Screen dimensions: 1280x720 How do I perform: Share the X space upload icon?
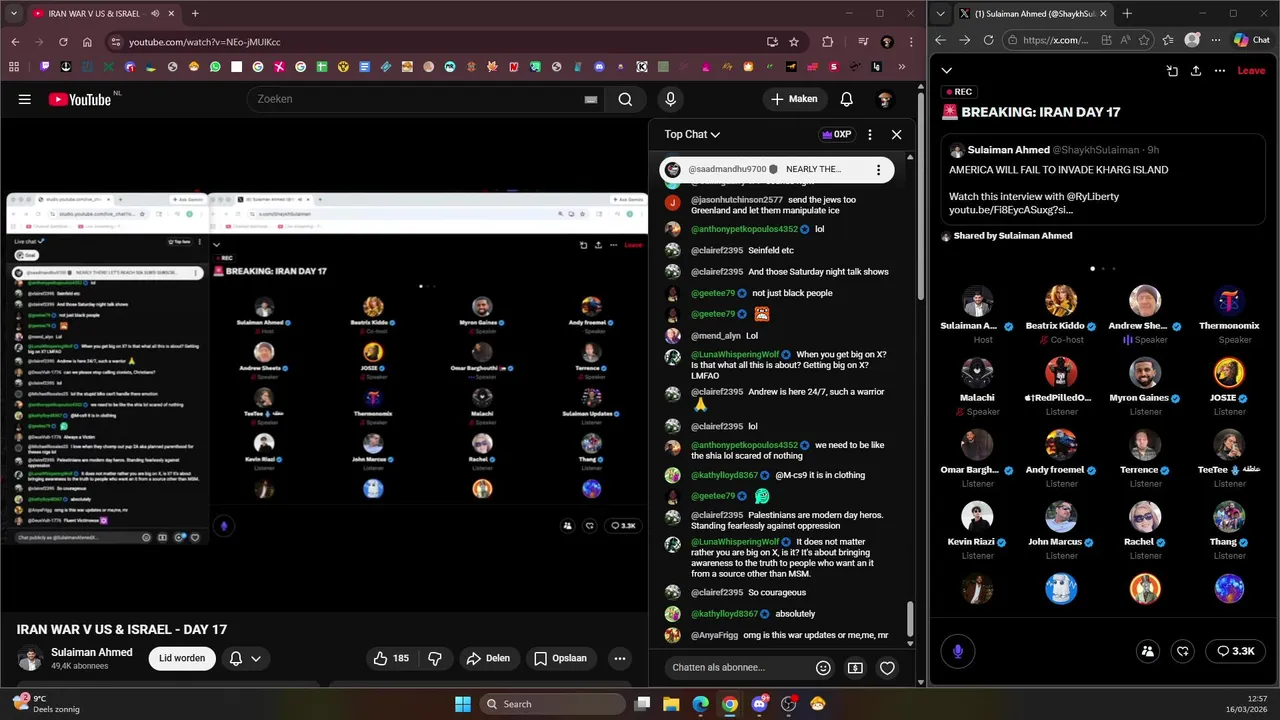coord(1195,71)
